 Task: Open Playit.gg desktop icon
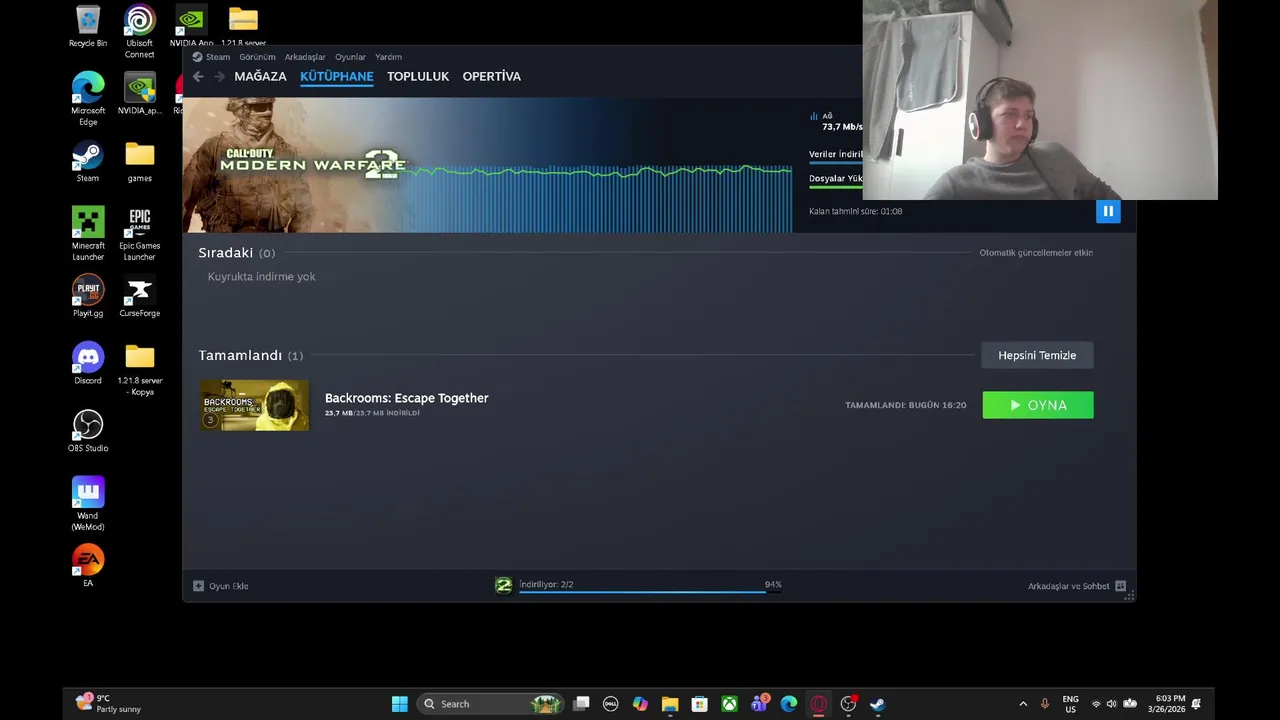pos(88,296)
